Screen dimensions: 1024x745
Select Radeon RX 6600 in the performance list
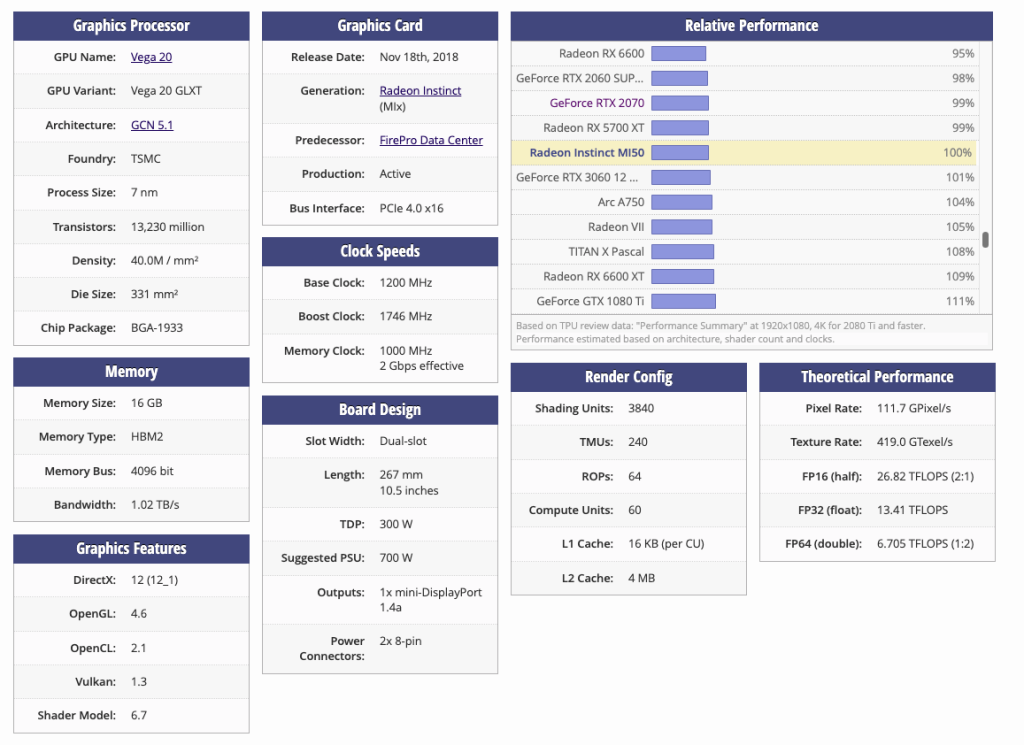point(601,54)
